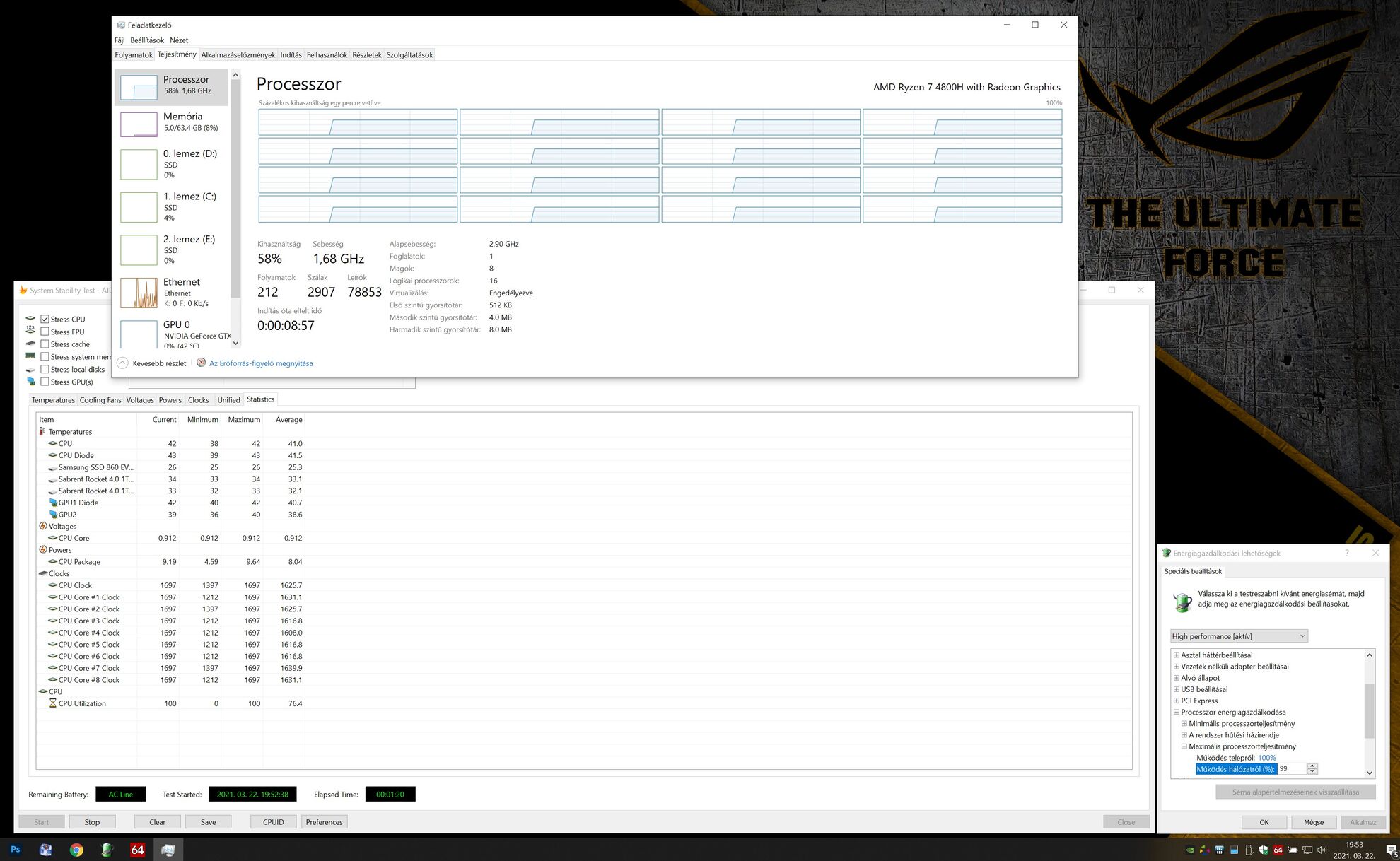Open the network tray icon
The image size is (1400, 861).
coord(1307,850)
